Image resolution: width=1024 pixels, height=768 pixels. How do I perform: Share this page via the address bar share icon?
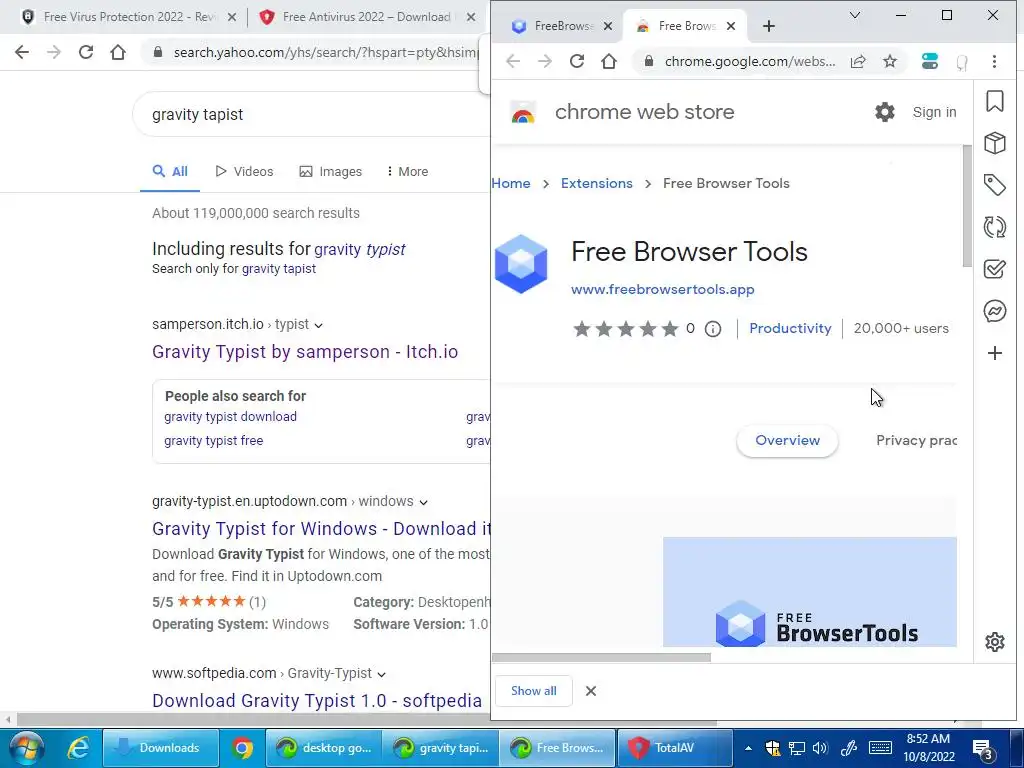click(x=858, y=61)
